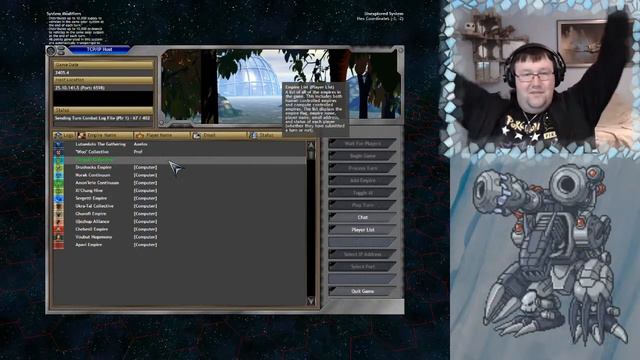This screenshot has height=360, width=640.
Task: Click the round emblem icon beside TCP/IP Host title
Action: 51,51
